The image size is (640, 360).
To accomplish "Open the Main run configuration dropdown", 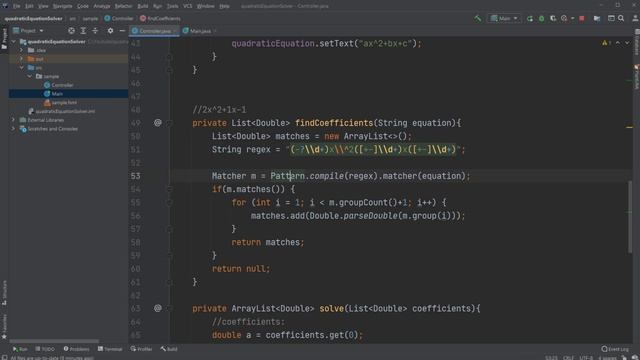I will click(x=504, y=18).
